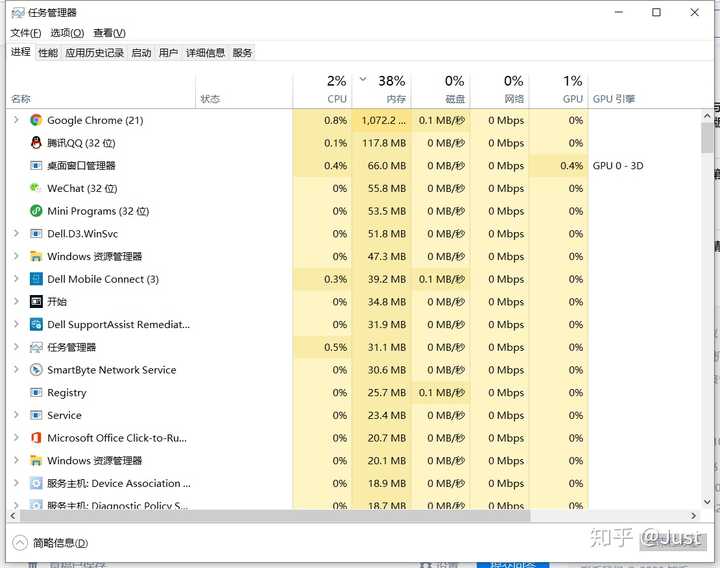Screen dimensions: 720x568
Task: Click the Dell SupportAssist Remediation icon
Action: (36, 324)
